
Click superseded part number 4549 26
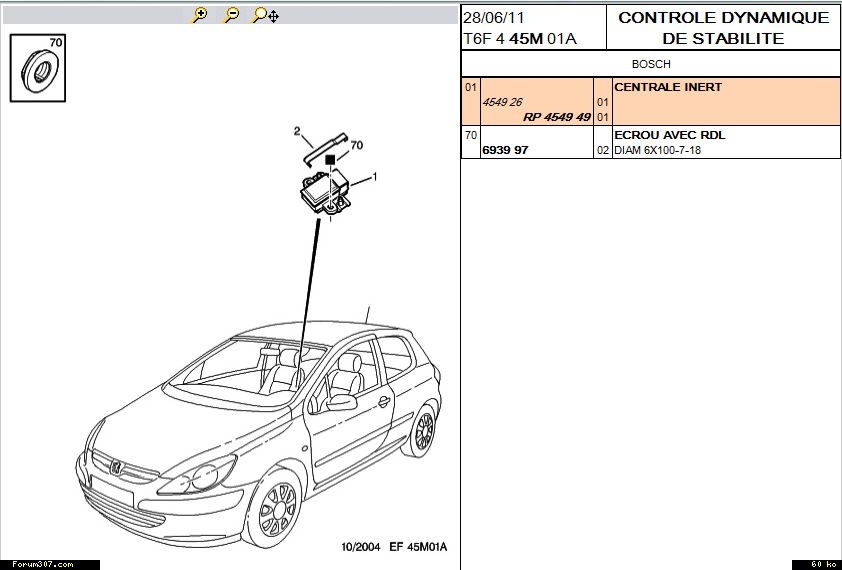[x=502, y=102]
